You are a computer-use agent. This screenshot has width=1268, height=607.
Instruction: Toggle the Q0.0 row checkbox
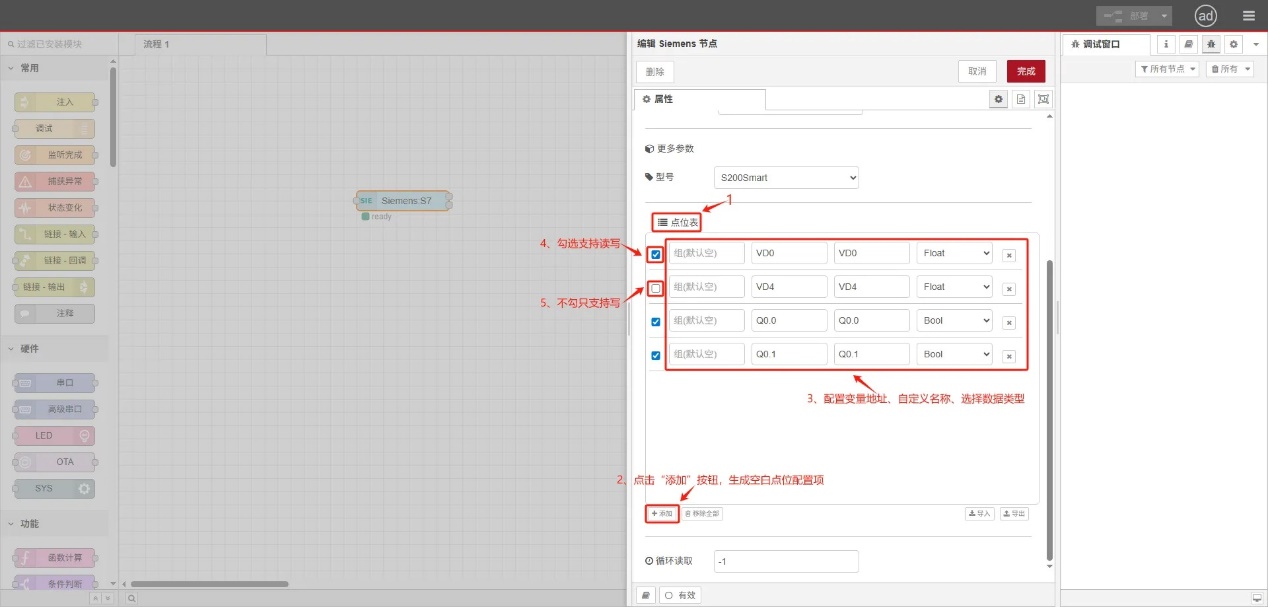click(x=656, y=321)
